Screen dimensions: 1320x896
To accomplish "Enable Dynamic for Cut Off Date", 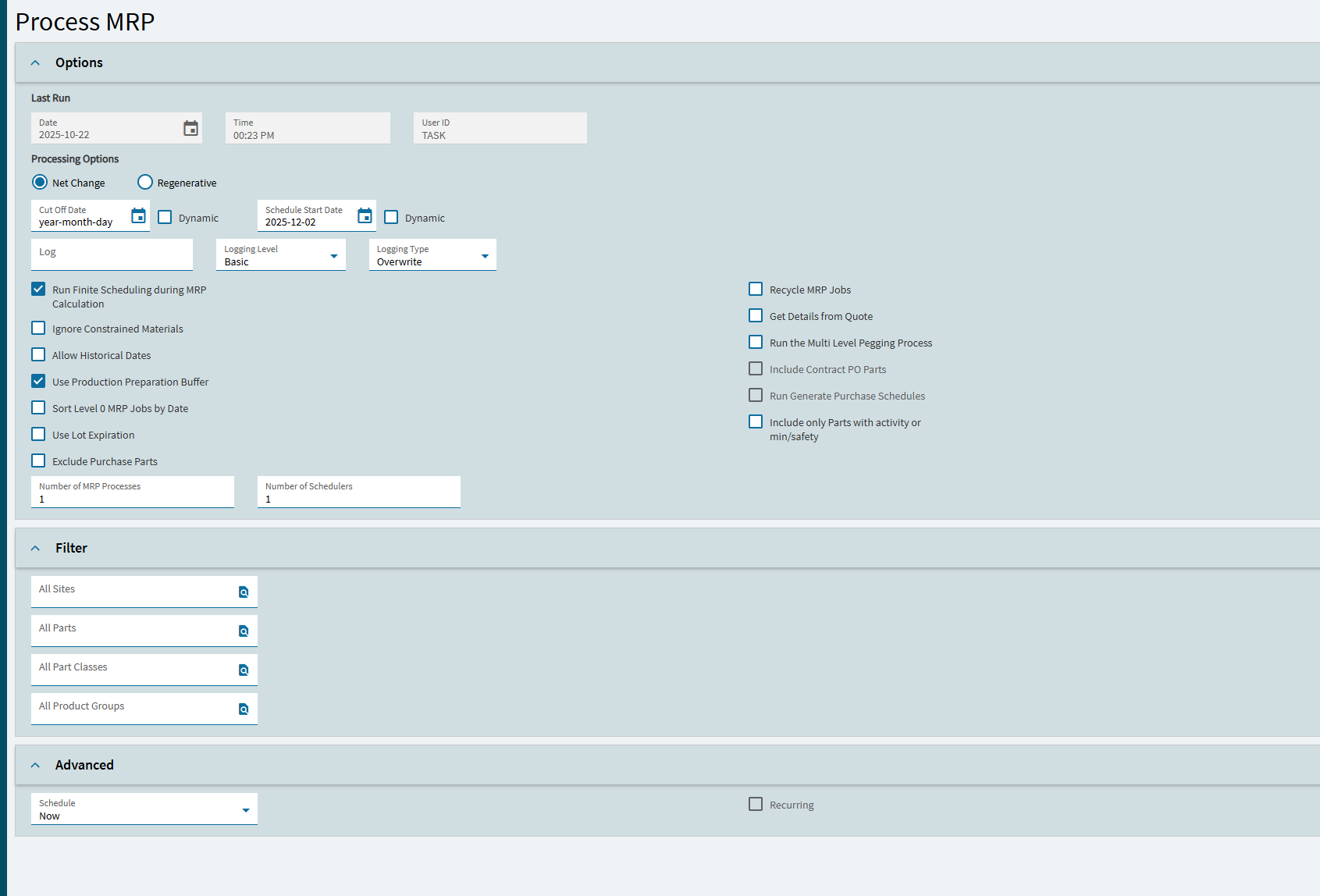I will click(x=165, y=217).
